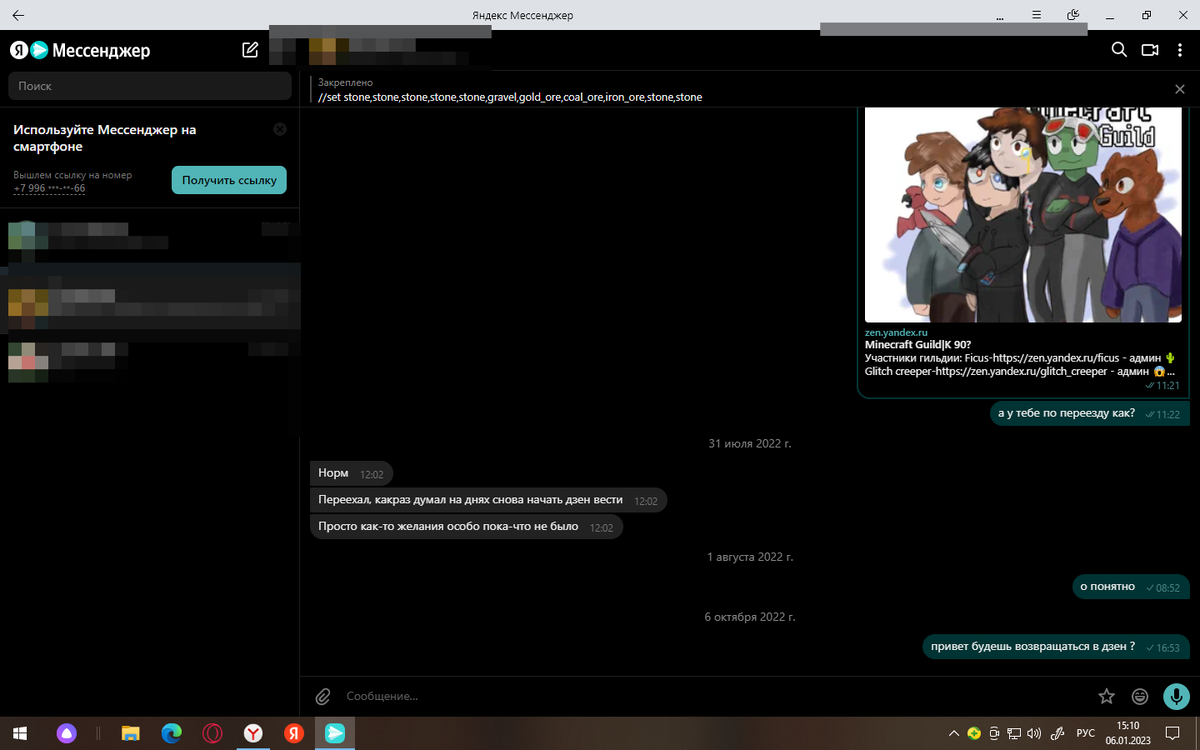Screen dimensions: 1200x750
Task: Select message 'а у тебе по переезду как?'
Action: point(1090,413)
